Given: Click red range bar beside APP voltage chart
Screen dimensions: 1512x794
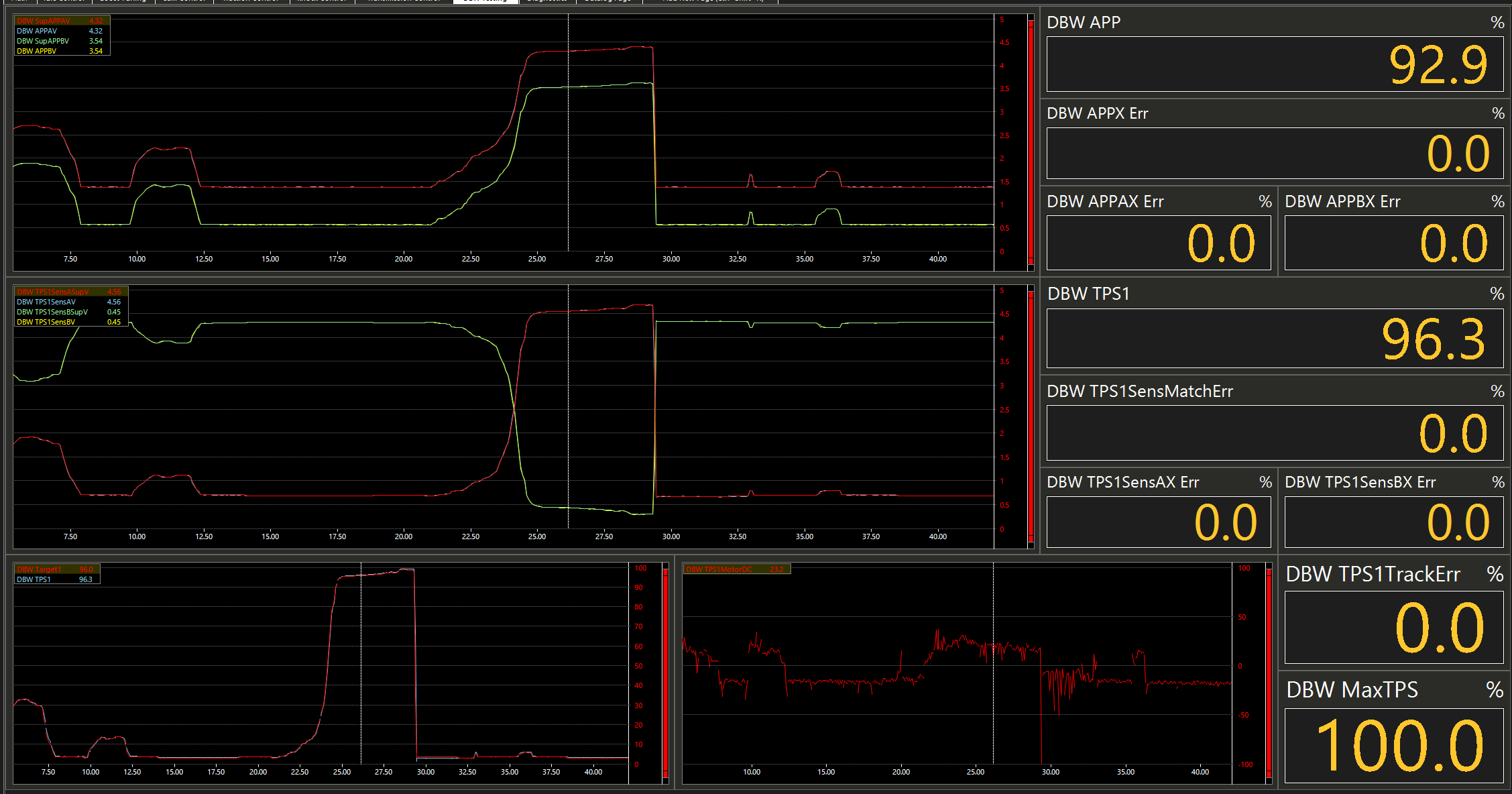Looking at the screenshot, I should click(x=1031, y=142).
